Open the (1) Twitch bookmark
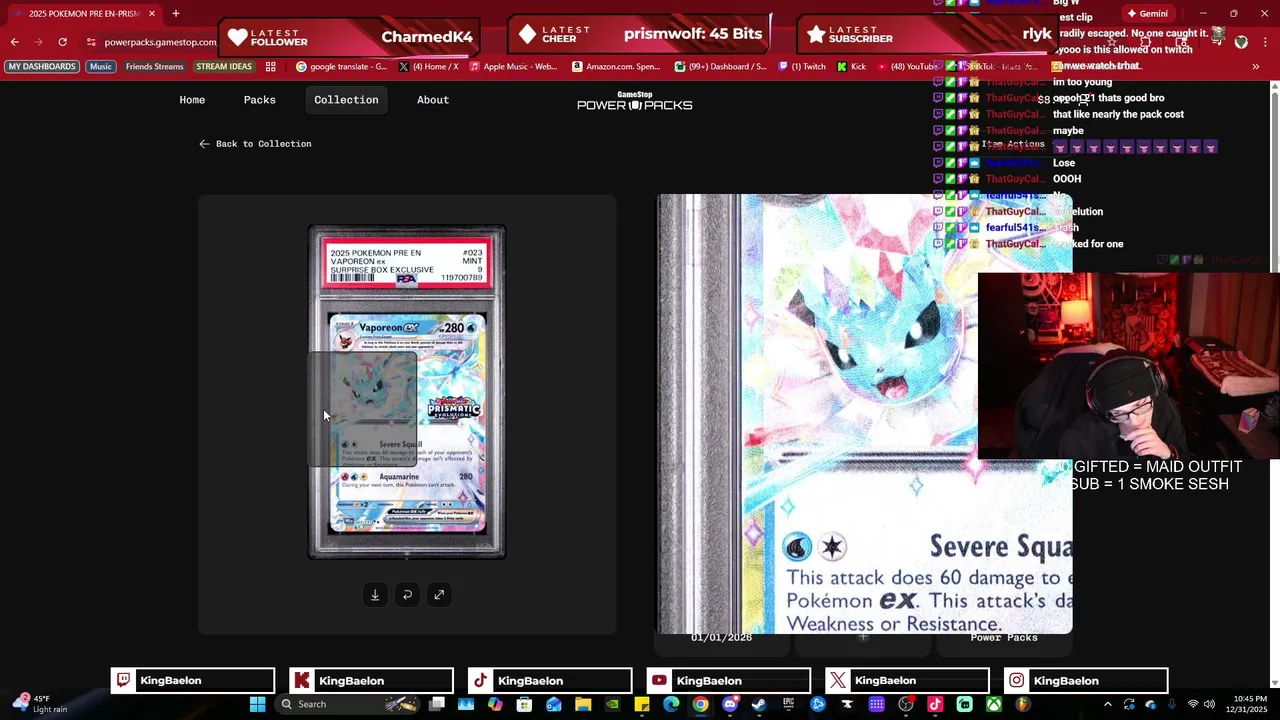 [801, 67]
